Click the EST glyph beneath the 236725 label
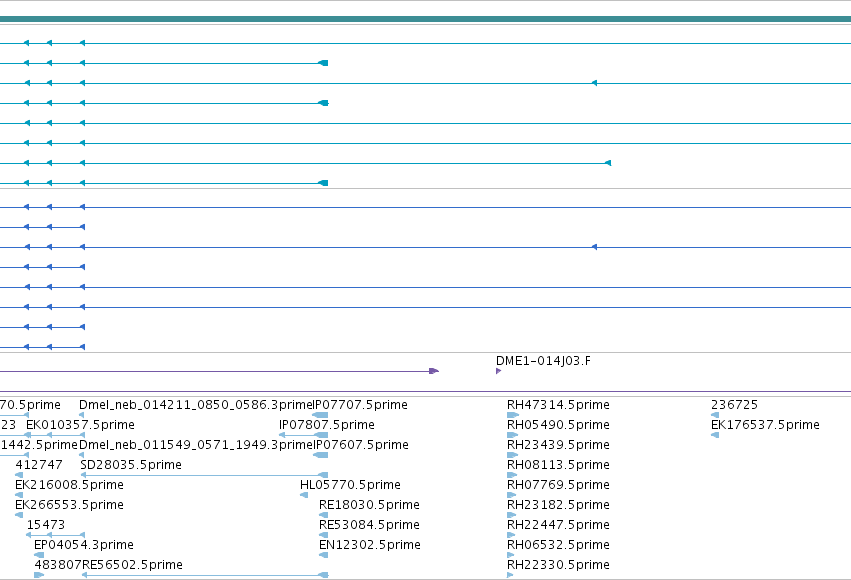The image size is (851, 580). pos(715,415)
